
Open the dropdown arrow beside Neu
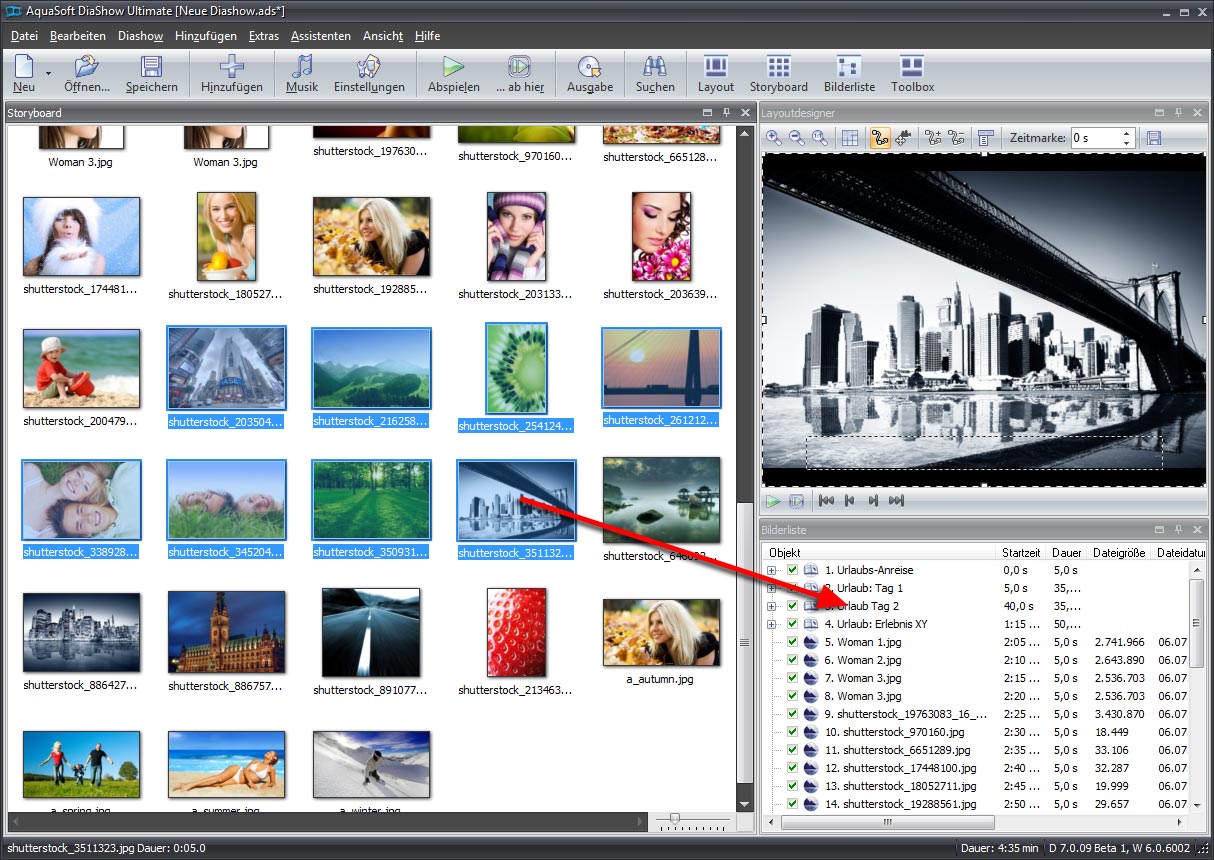point(48,73)
